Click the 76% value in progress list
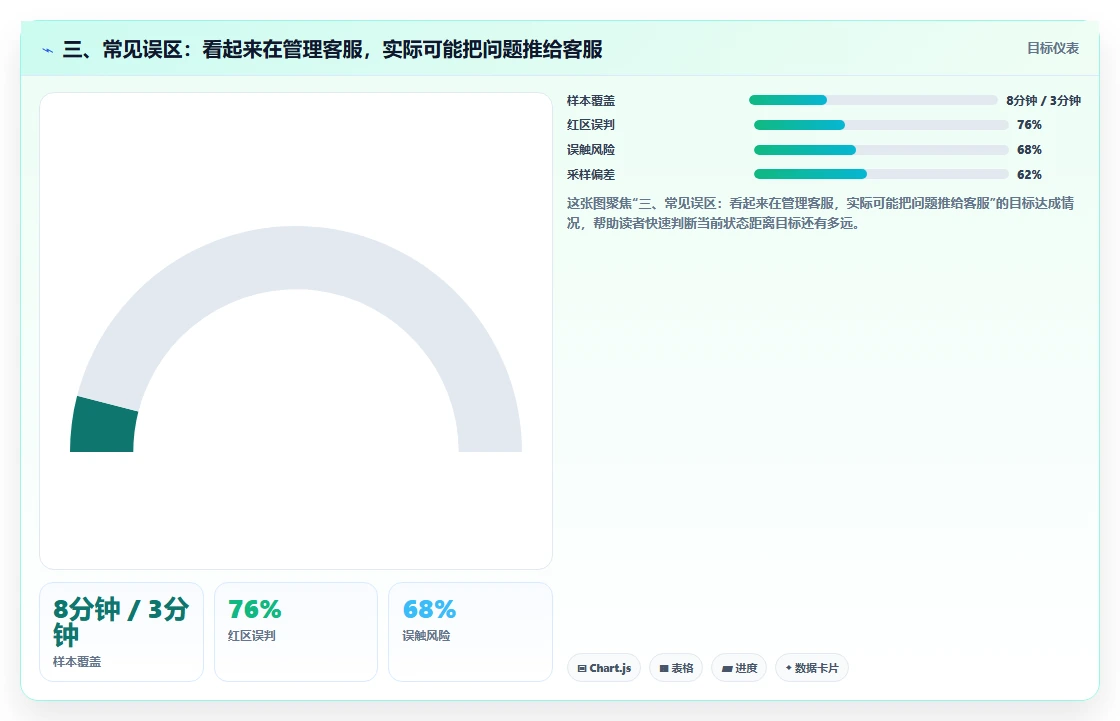 click(1029, 125)
